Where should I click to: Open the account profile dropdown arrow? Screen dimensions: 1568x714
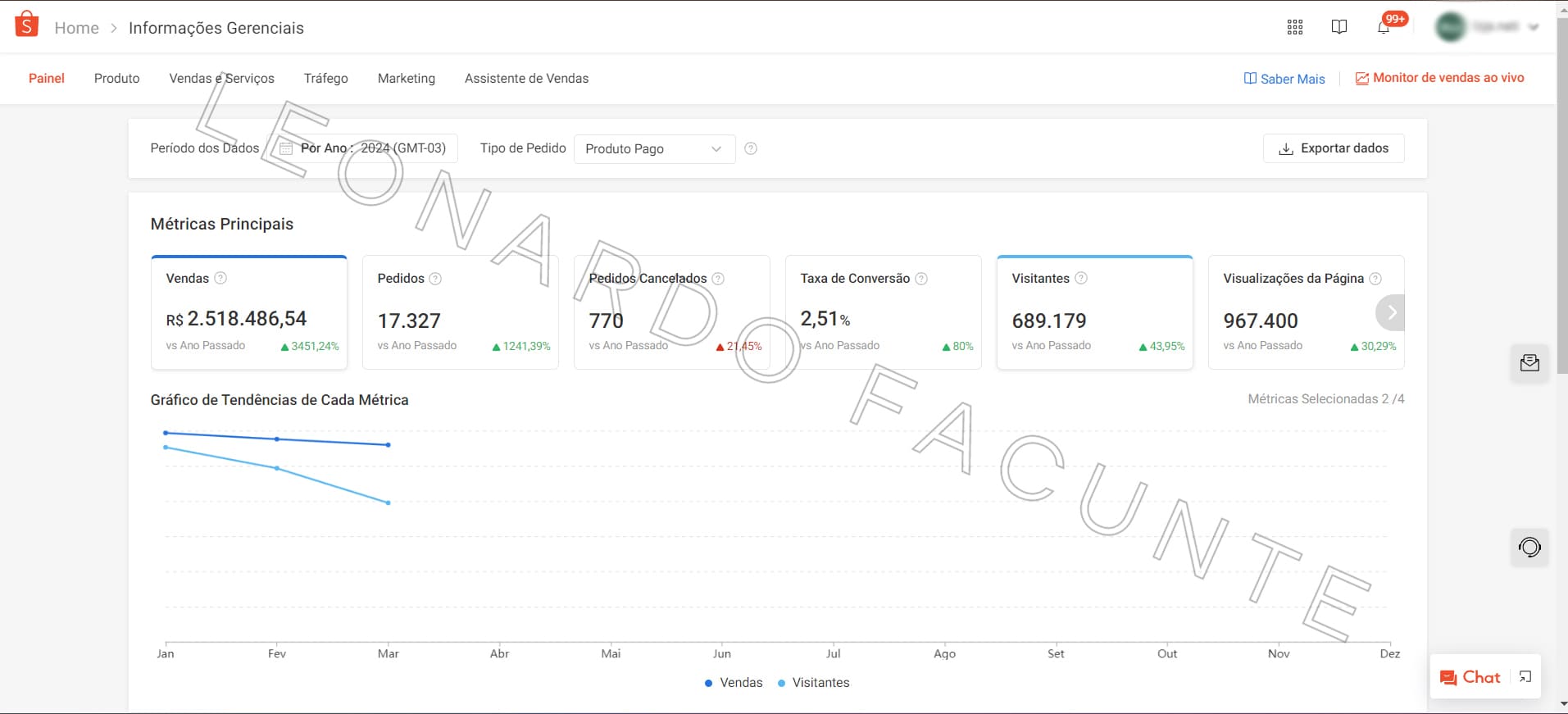(1534, 27)
